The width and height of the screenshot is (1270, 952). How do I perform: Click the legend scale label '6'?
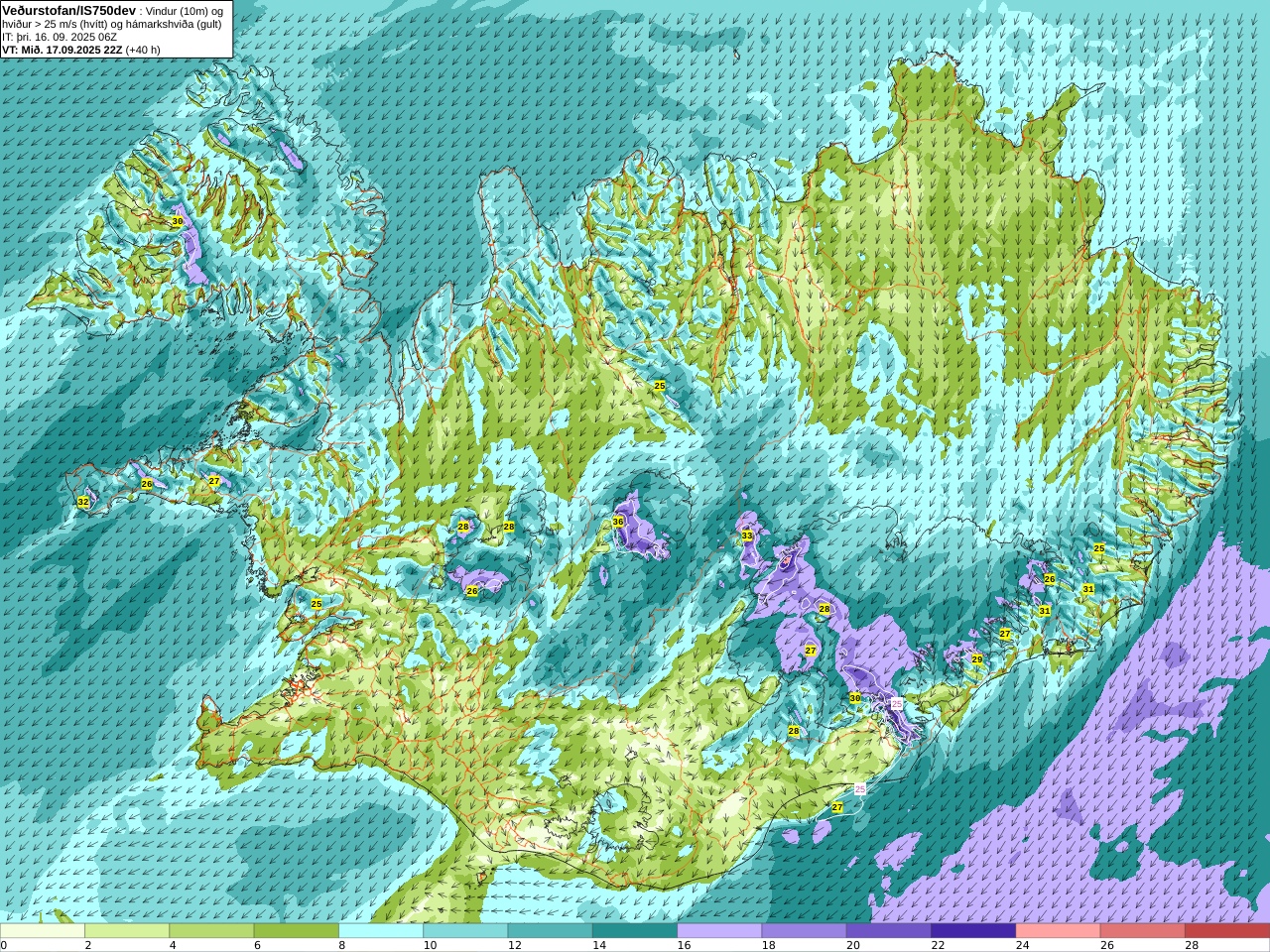(x=258, y=945)
